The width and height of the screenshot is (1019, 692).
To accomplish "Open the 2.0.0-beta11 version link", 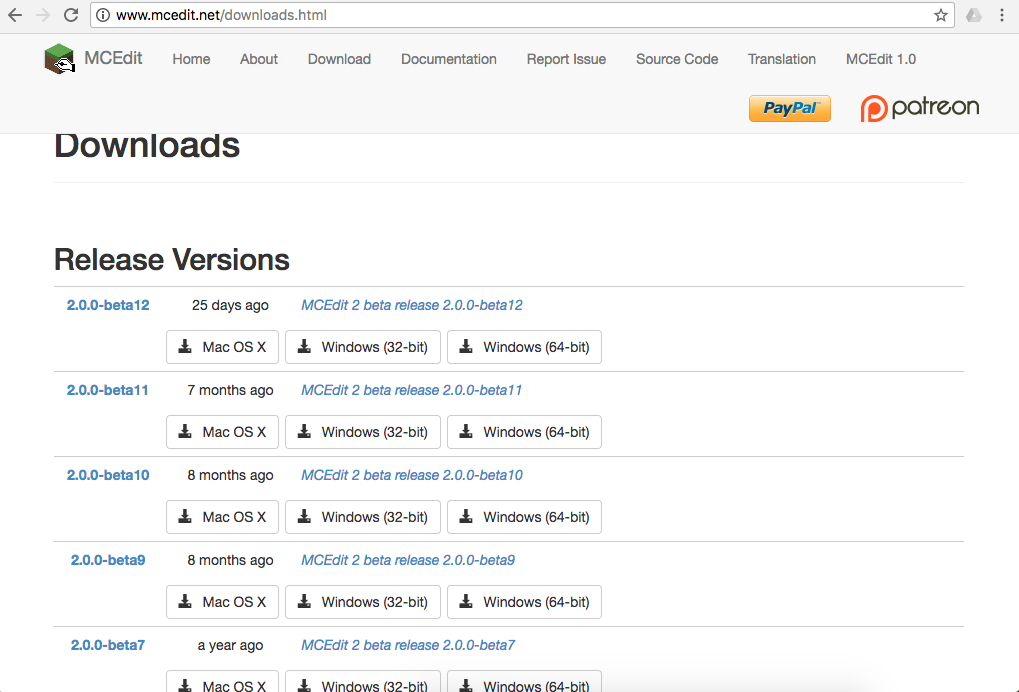I will pos(108,391).
